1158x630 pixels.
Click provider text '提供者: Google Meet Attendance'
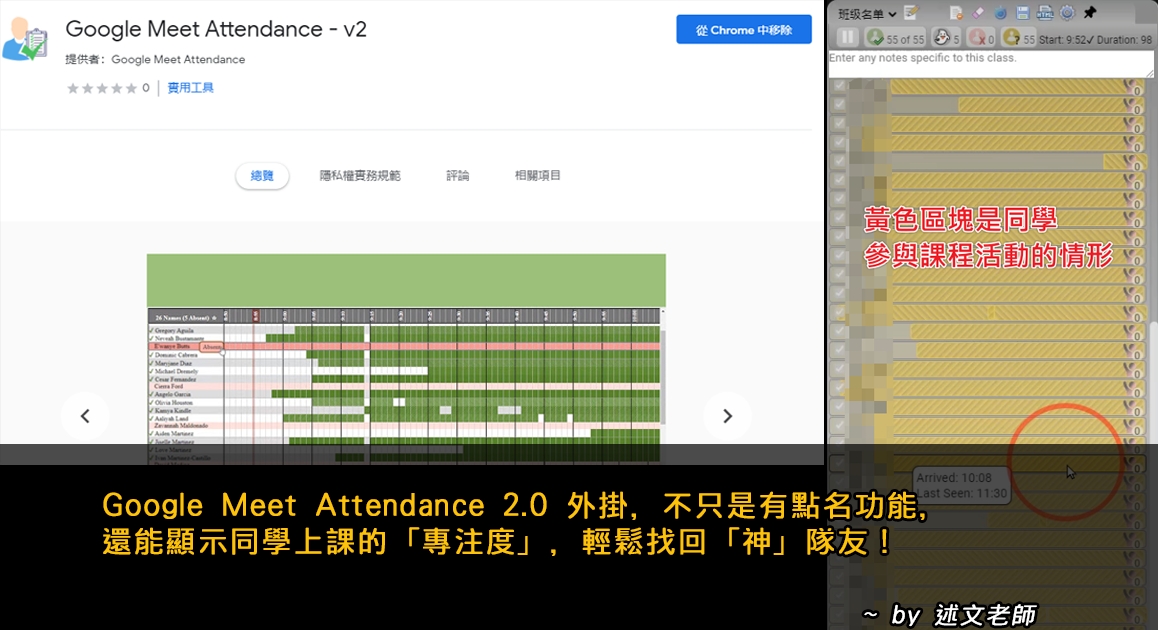pos(155,59)
